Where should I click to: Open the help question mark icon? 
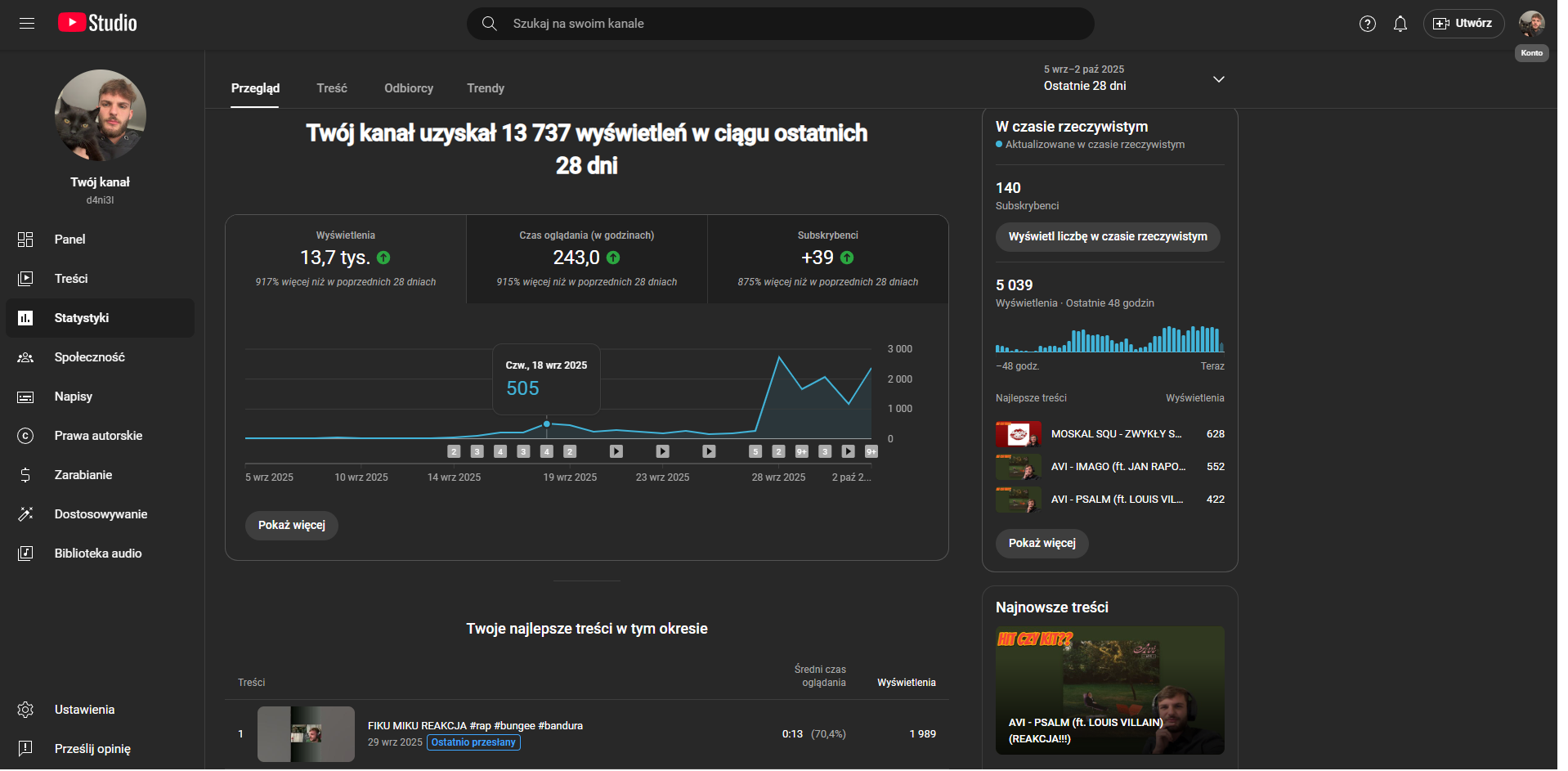tap(1367, 24)
